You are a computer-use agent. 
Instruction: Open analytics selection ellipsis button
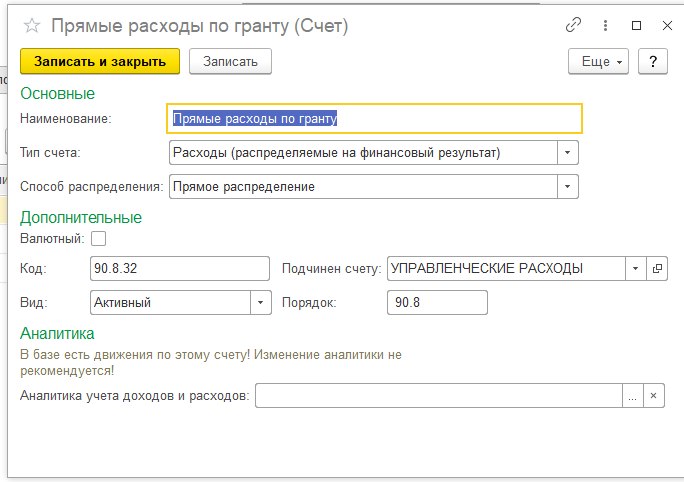pyautogui.click(x=632, y=396)
